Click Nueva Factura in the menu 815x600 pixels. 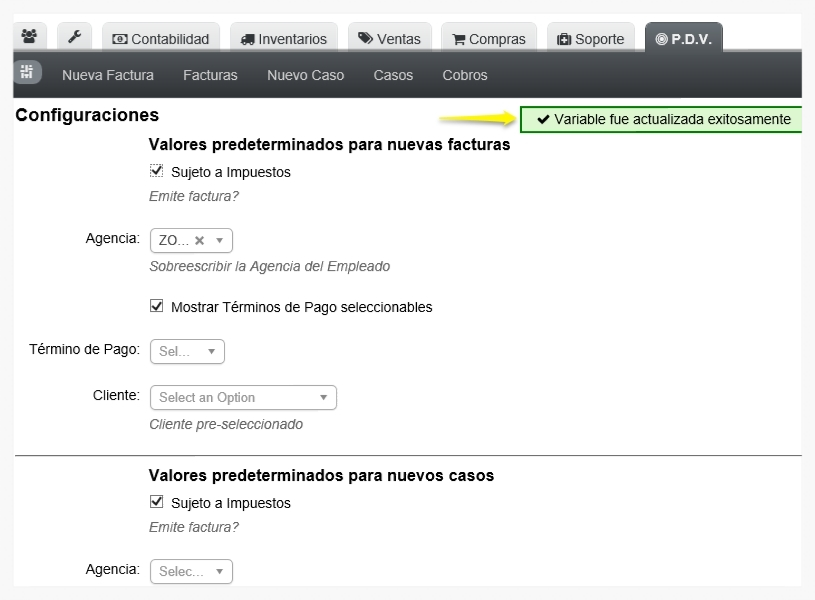click(108, 75)
